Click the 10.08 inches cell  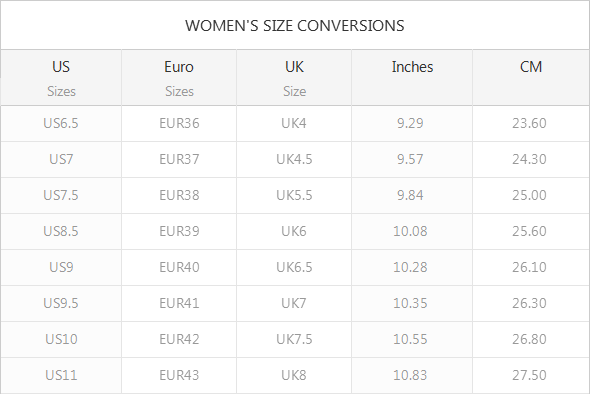[410, 231]
